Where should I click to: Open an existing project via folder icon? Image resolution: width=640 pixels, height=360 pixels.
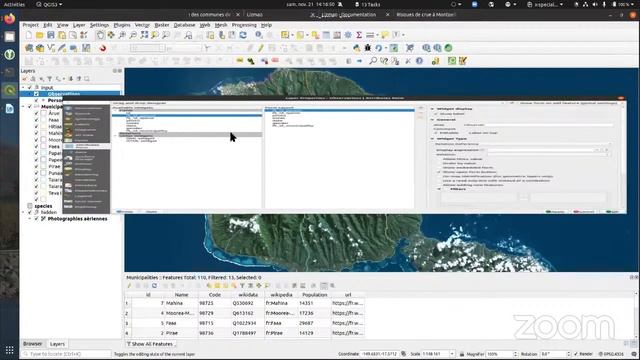click(40, 36)
